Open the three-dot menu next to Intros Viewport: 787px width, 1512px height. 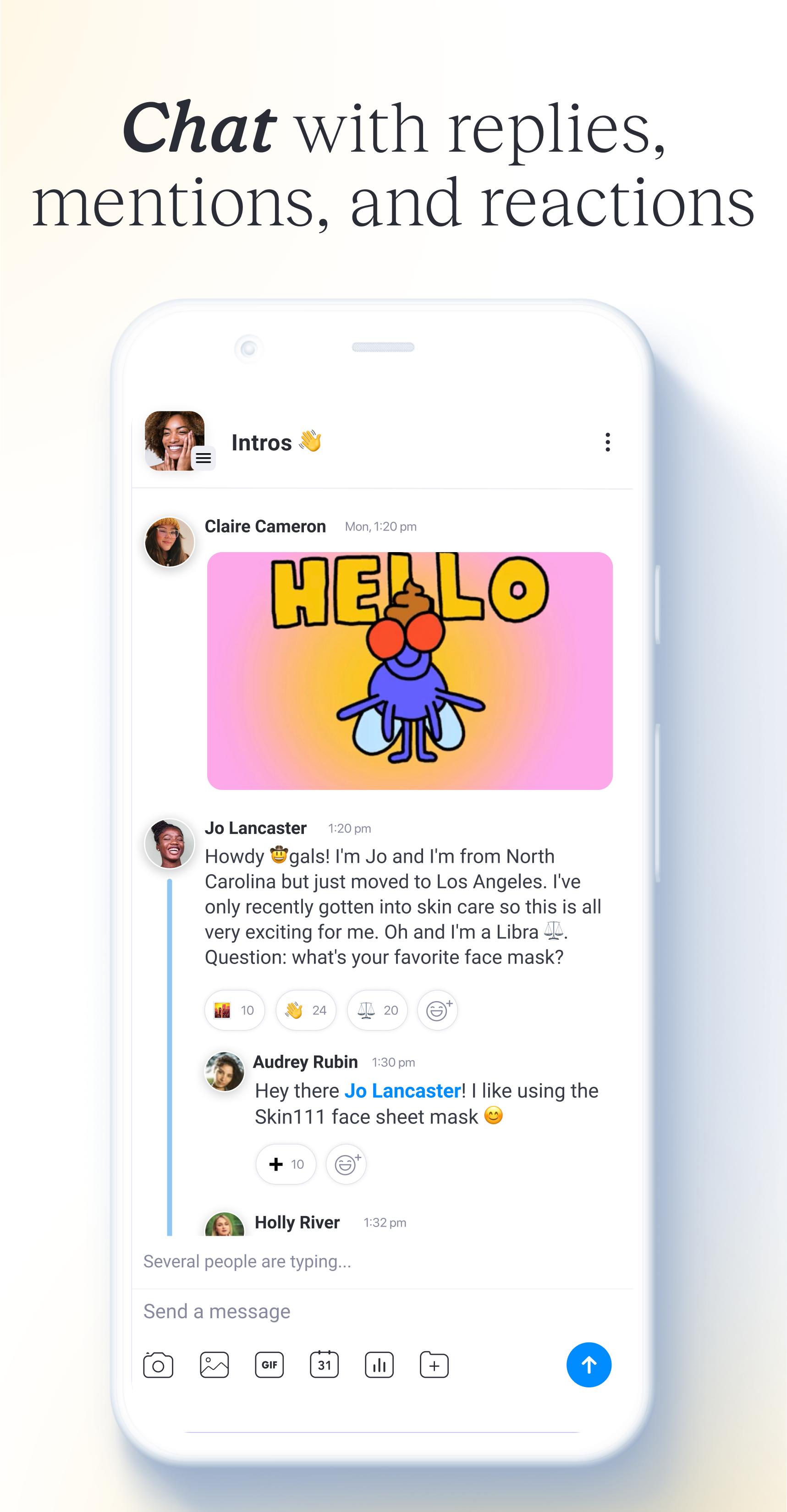(x=607, y=443)
